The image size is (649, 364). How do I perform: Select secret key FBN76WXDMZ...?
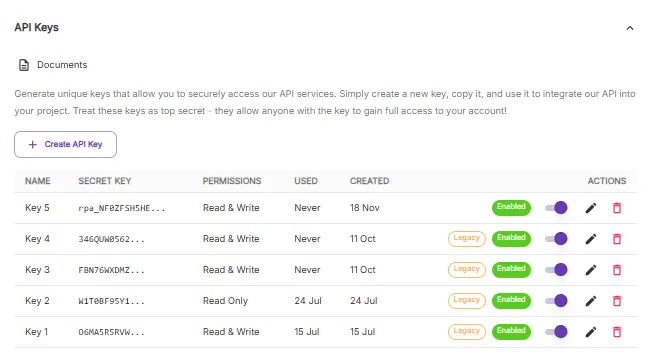coord(112,270)
